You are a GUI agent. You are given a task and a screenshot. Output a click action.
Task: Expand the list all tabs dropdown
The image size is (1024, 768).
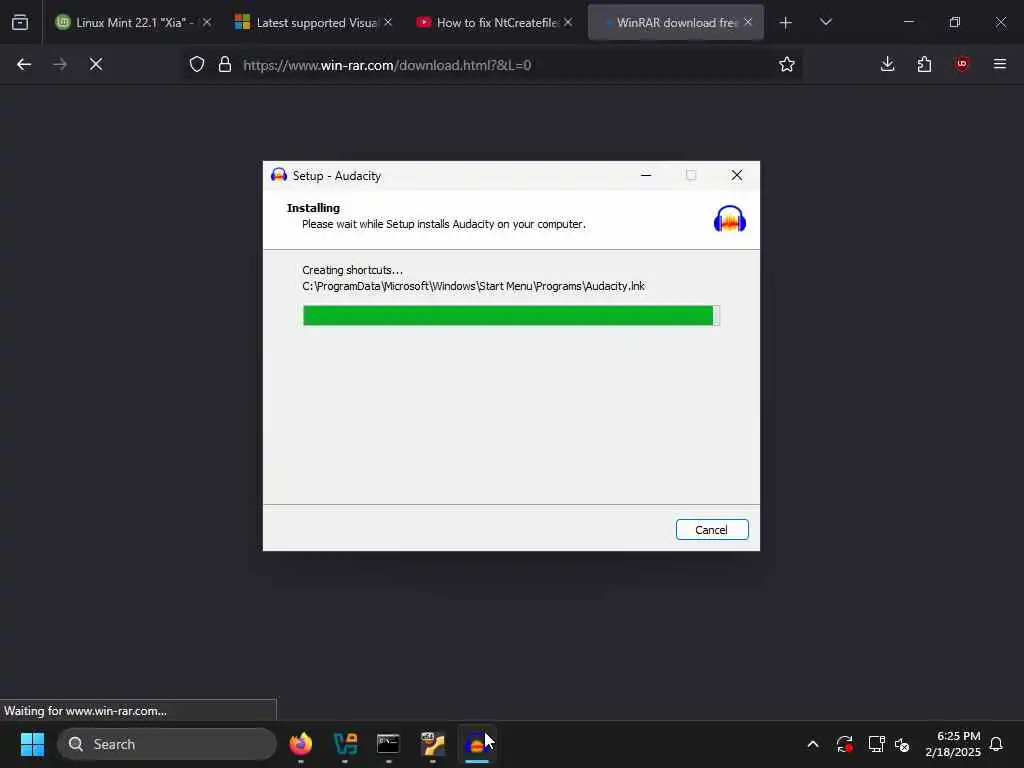pos(825,23)
